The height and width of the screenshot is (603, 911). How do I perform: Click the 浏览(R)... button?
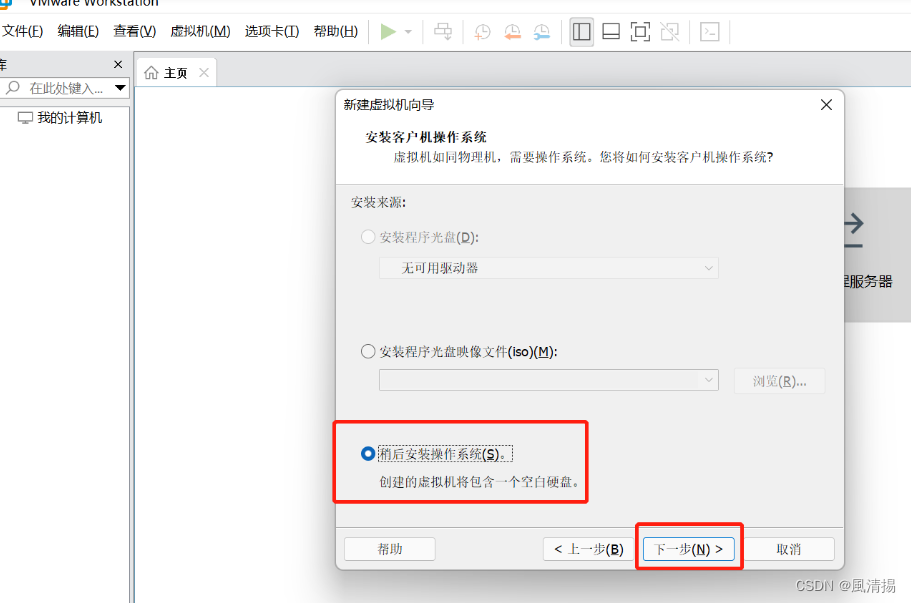[x=779, y=381]
